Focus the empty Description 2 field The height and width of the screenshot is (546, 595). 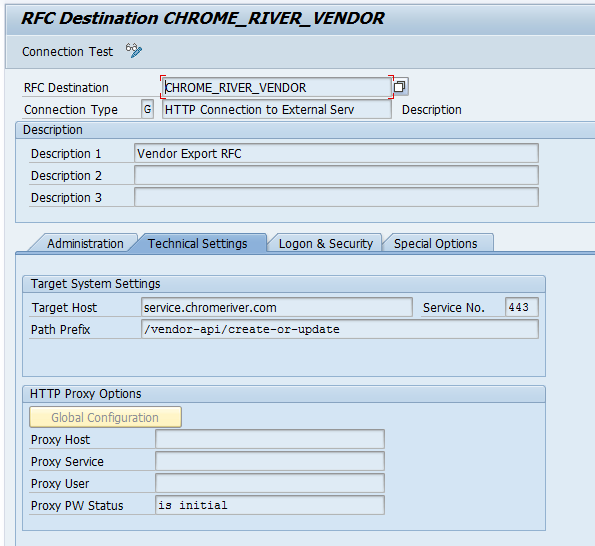pyautogui.click(x=336, y=175)
